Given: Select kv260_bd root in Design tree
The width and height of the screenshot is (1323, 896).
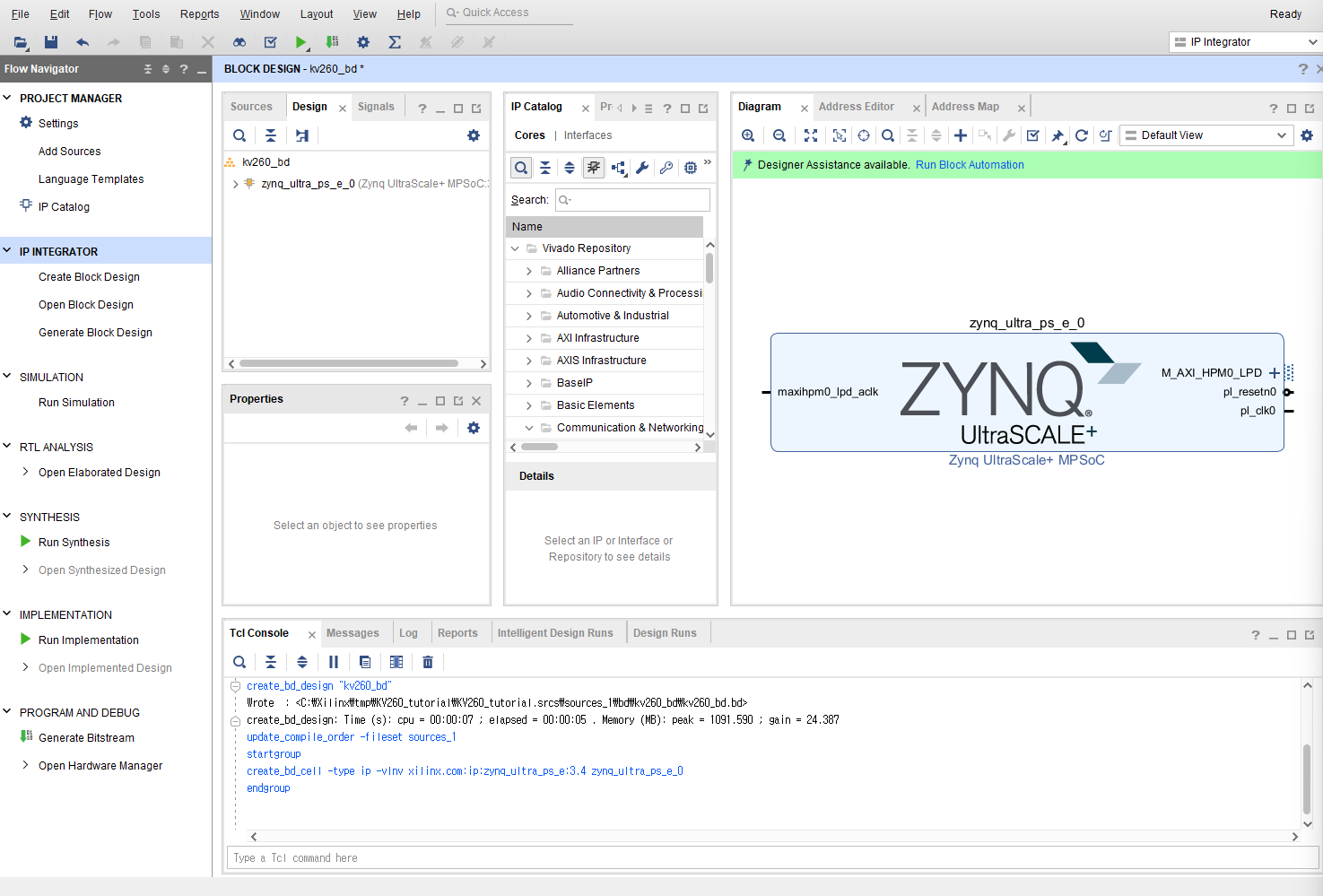Looking at the screenshot, I should (x=265, y=162).
